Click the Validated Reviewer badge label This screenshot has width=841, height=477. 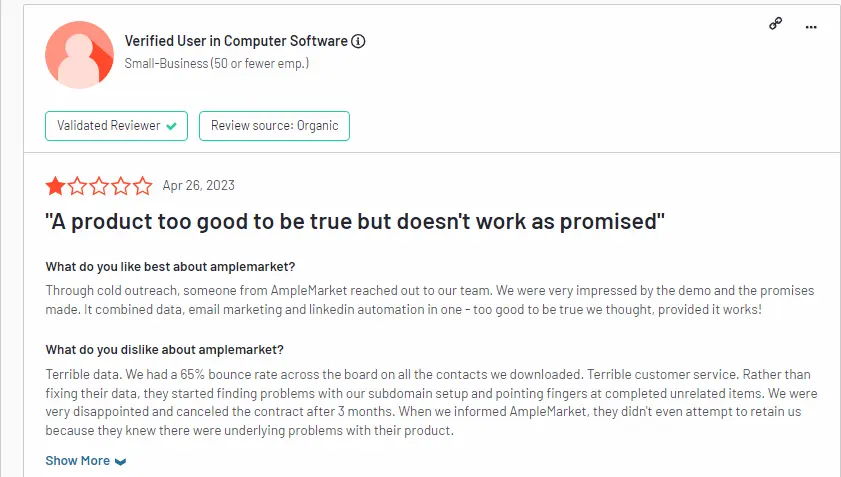coord(108,126)
